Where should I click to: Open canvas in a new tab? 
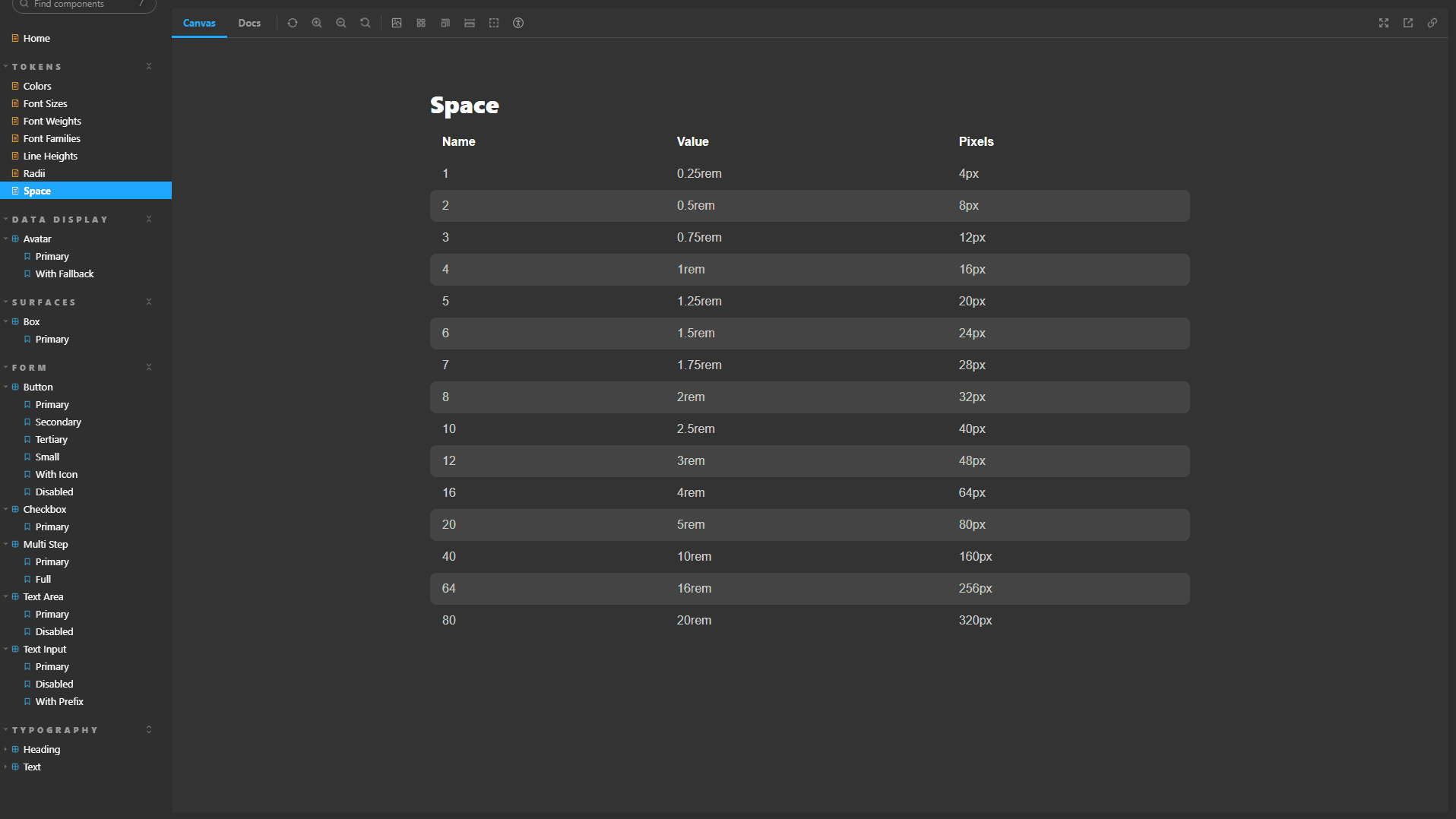pyautogui.click(x=1408, y=23)
